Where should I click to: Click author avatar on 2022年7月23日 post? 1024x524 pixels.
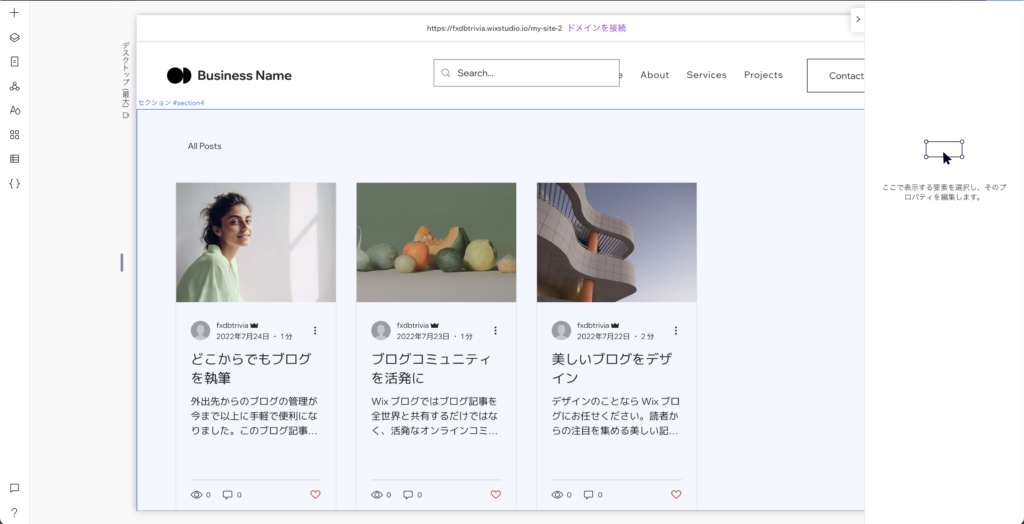tap(381, 331)
